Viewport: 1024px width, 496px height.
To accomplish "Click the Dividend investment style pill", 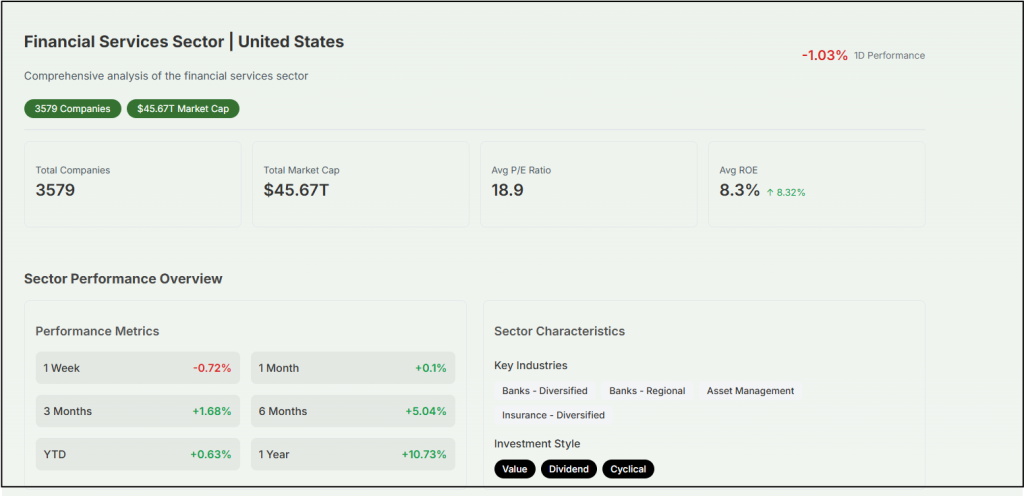I will point(568,469).
